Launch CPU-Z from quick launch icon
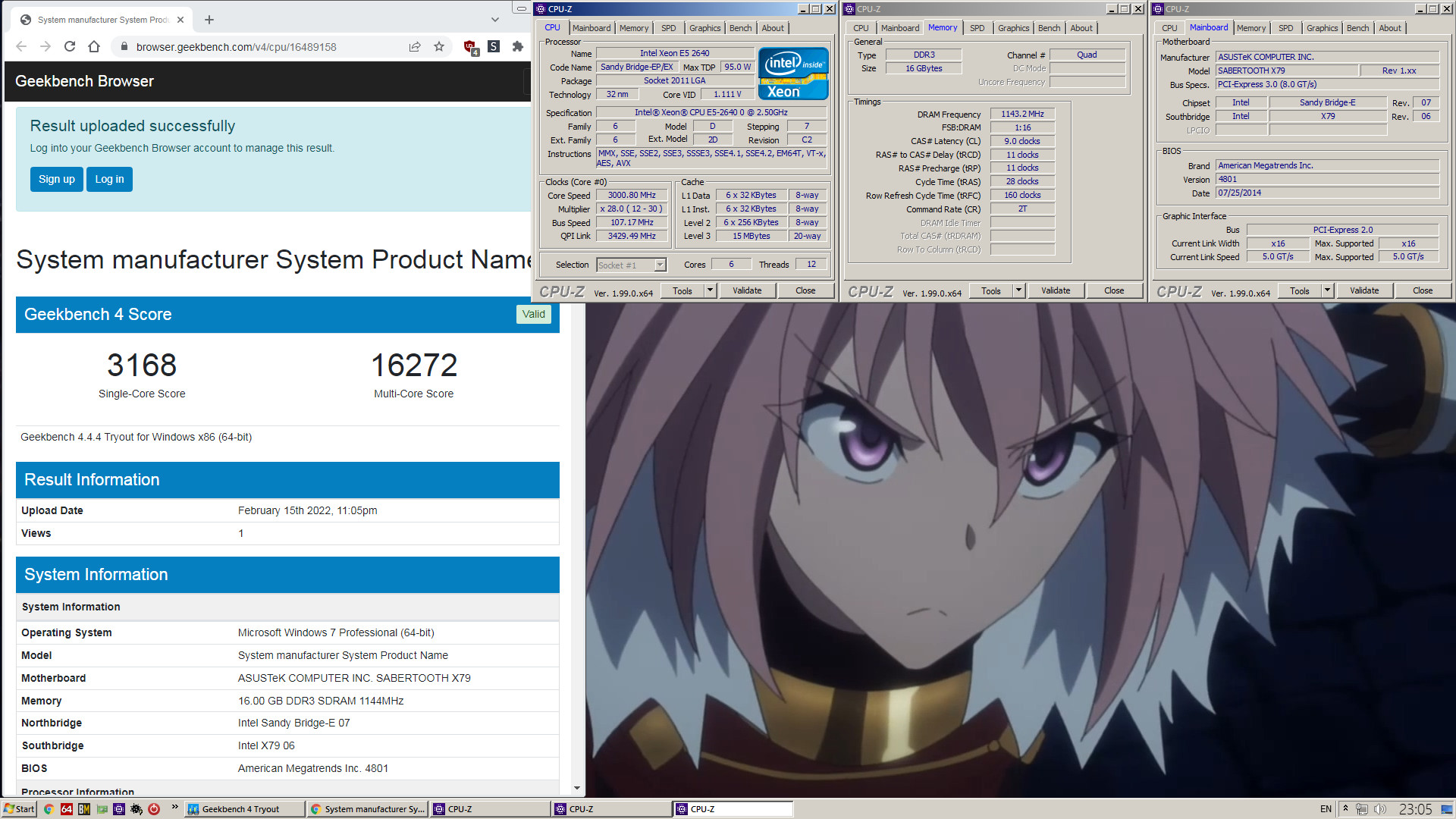1456x819 pixels. pyautogui.click(x=118, y=809)
